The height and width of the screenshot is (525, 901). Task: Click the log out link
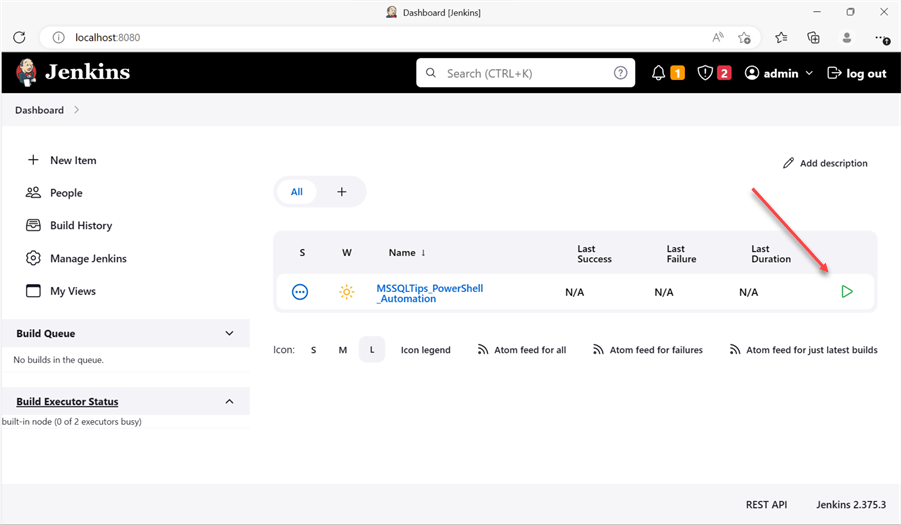856,73
